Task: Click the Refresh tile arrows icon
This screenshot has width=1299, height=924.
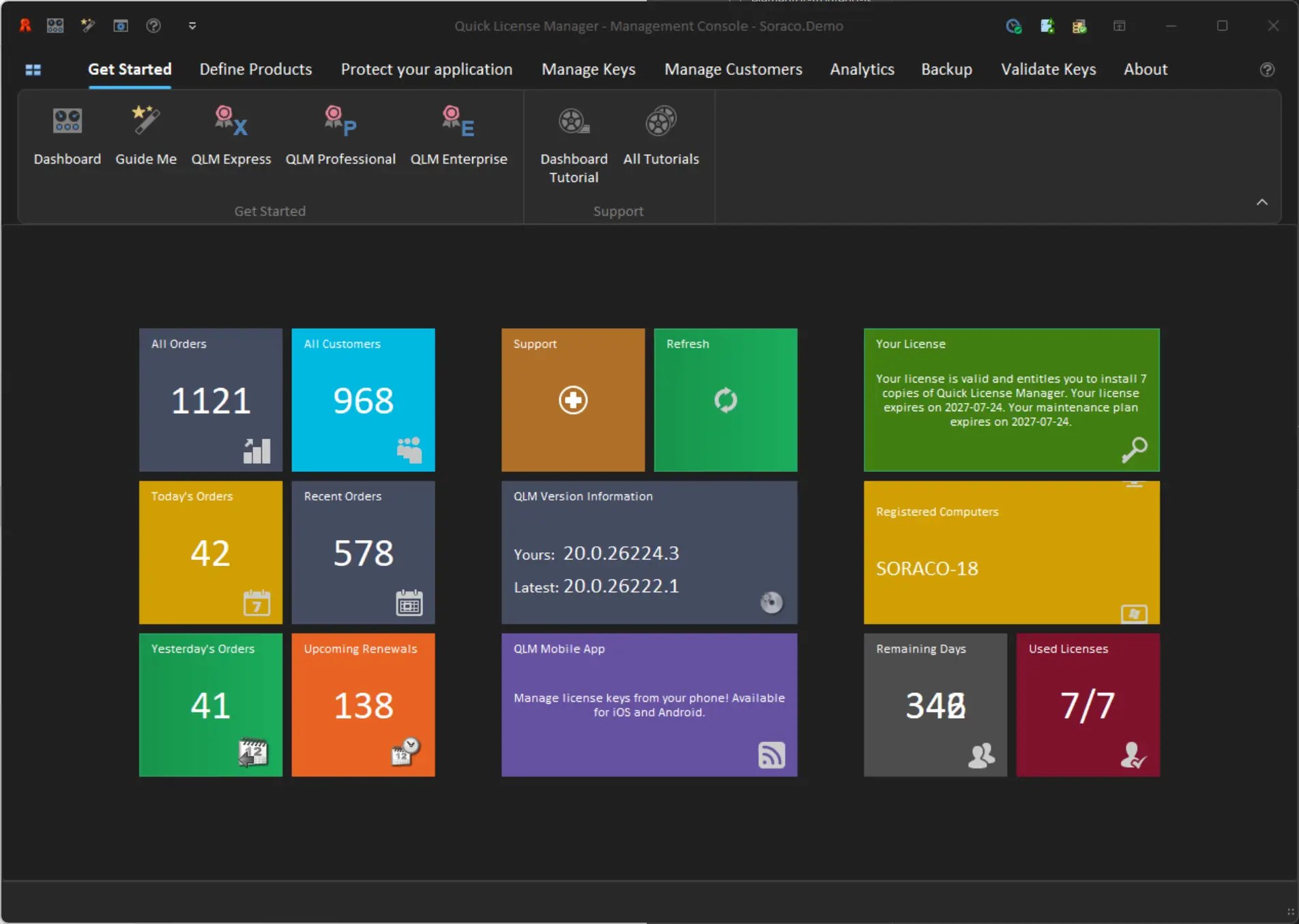Action: [726, 400]
